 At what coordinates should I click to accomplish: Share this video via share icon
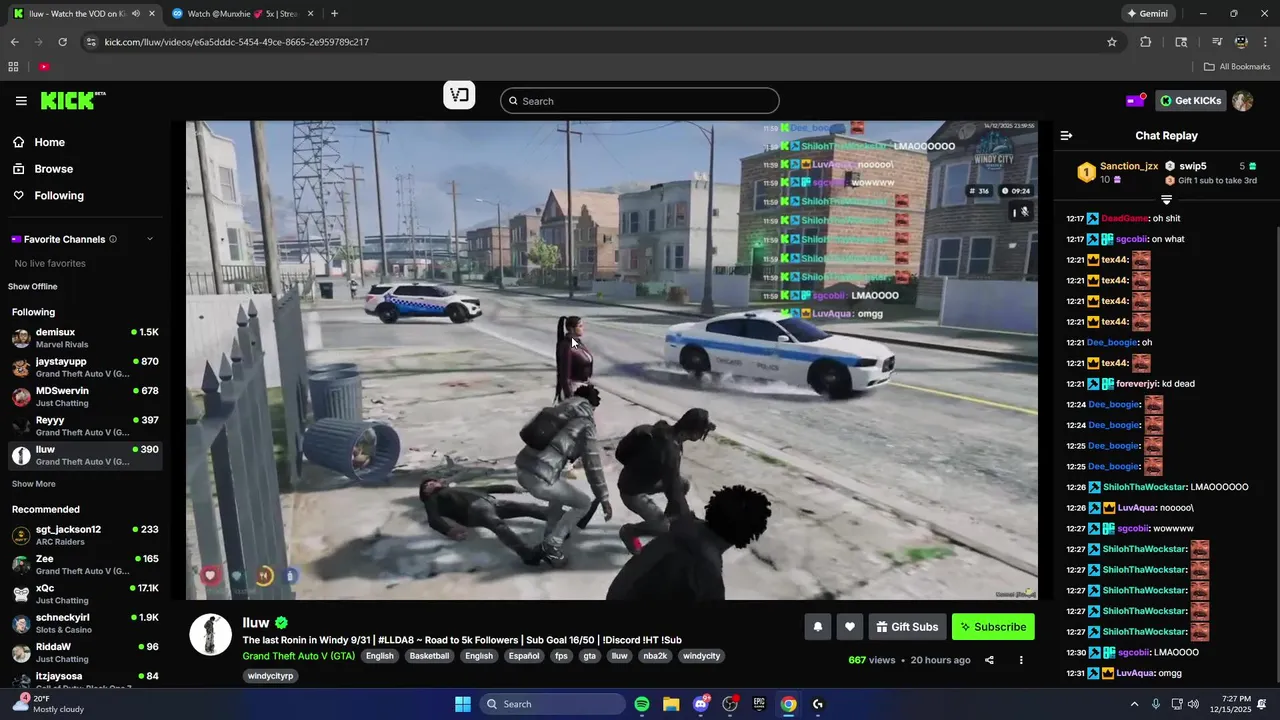pos(989,660)
